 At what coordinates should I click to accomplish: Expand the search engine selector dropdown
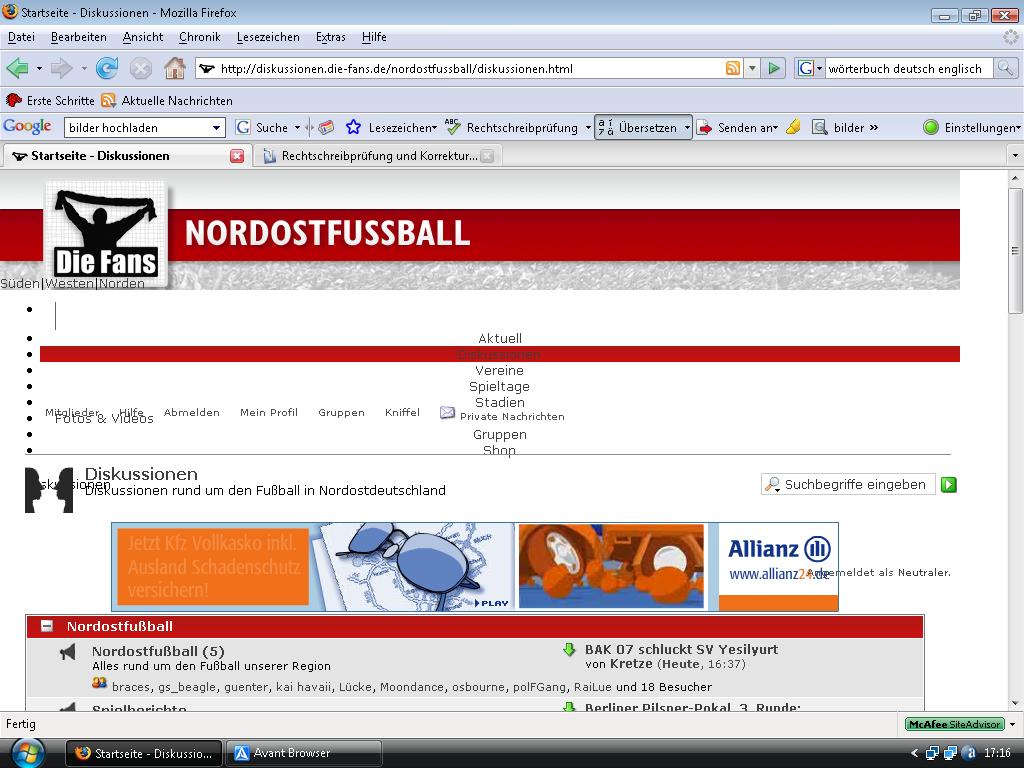[x=810, y=68]
